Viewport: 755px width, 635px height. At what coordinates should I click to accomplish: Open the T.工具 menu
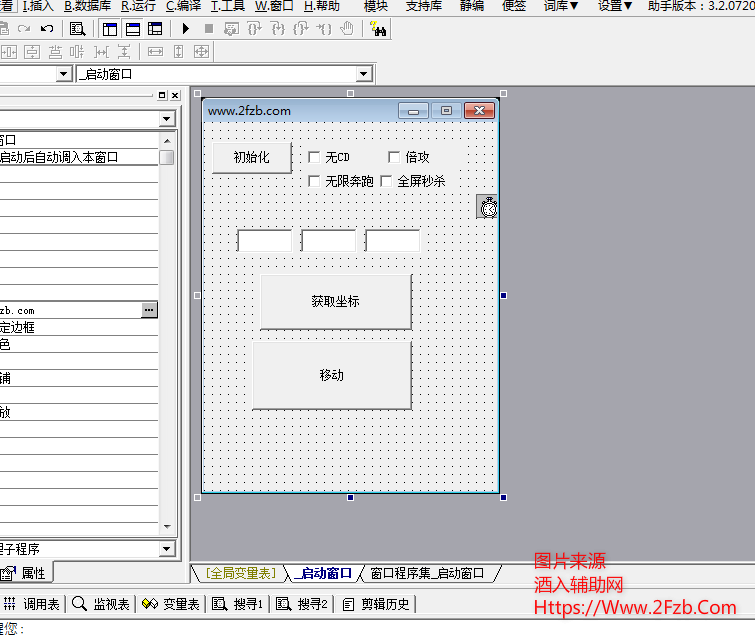(228, 6)
